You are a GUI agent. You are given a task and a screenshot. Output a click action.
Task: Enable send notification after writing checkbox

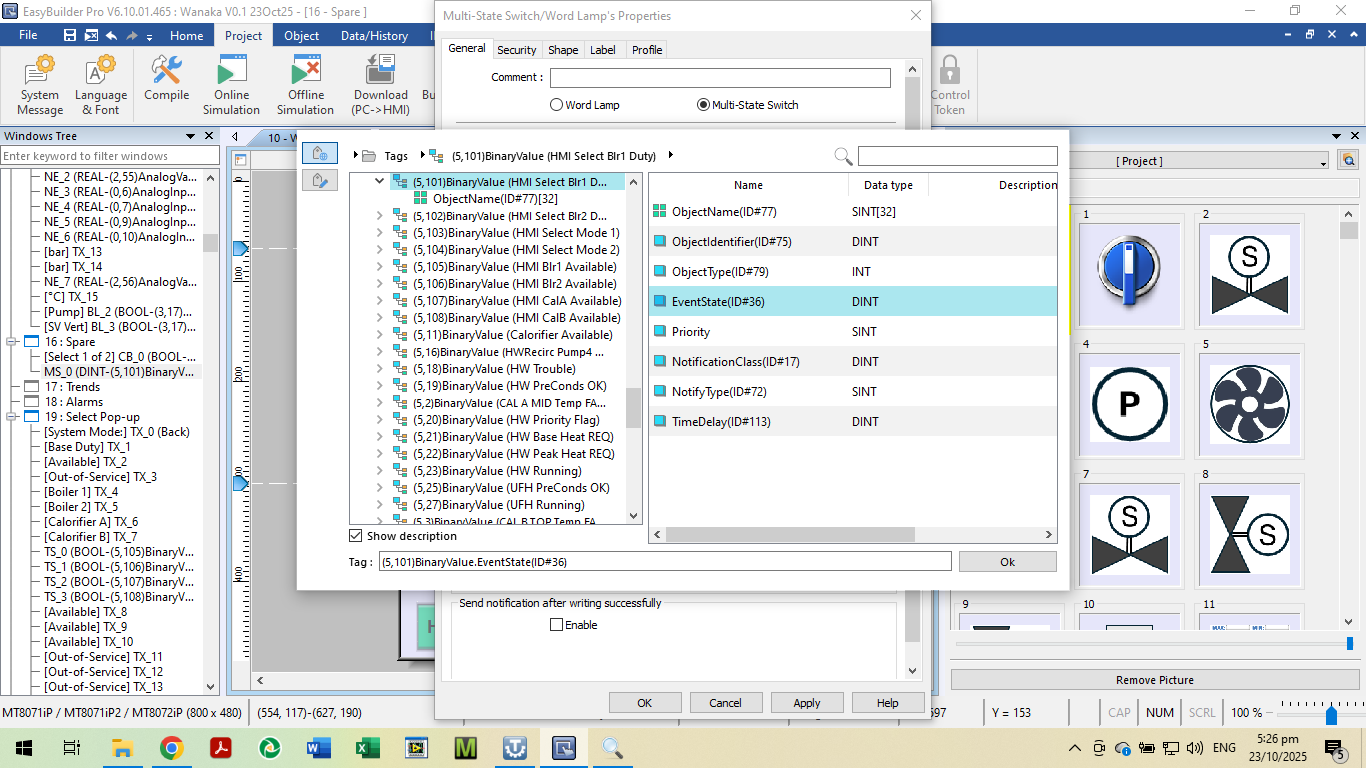pos(557,625)
